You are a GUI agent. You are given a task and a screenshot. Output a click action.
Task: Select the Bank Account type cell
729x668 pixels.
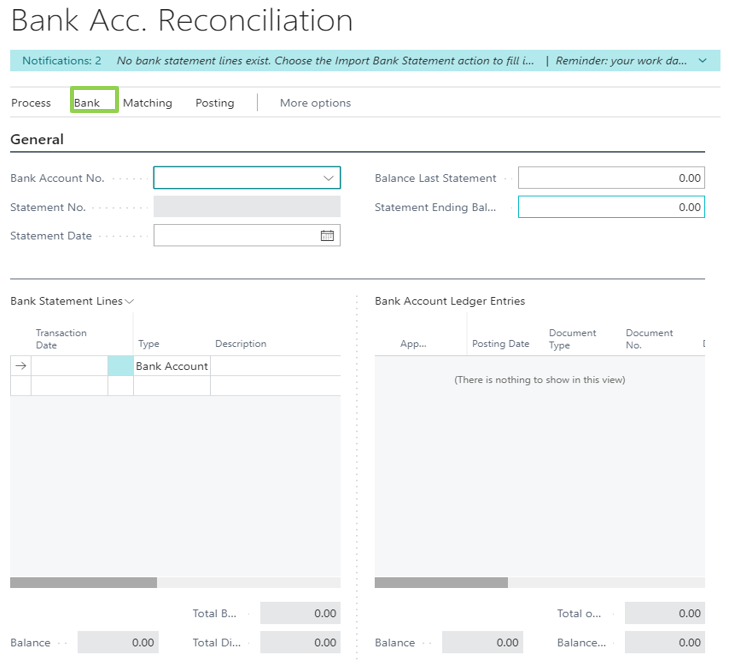pos(172,366)
